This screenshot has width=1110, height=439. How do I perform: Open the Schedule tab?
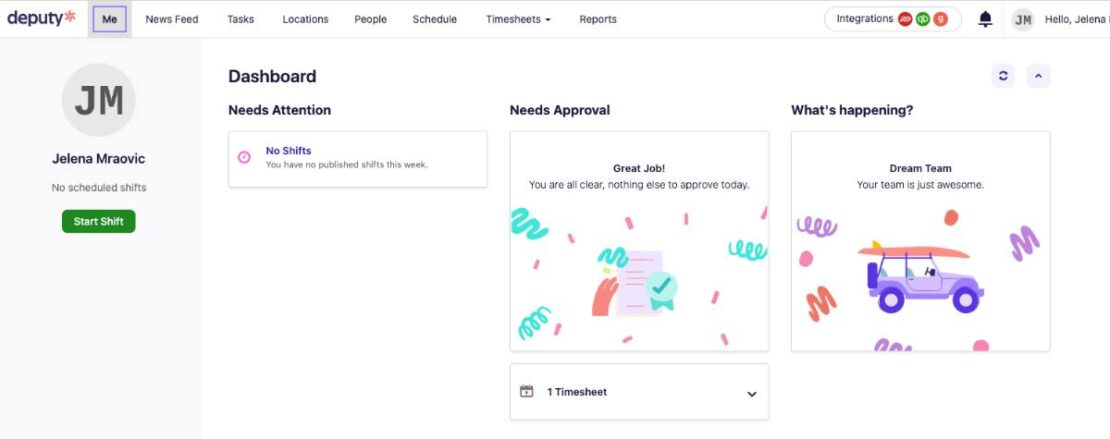click(x=435, y=19)
